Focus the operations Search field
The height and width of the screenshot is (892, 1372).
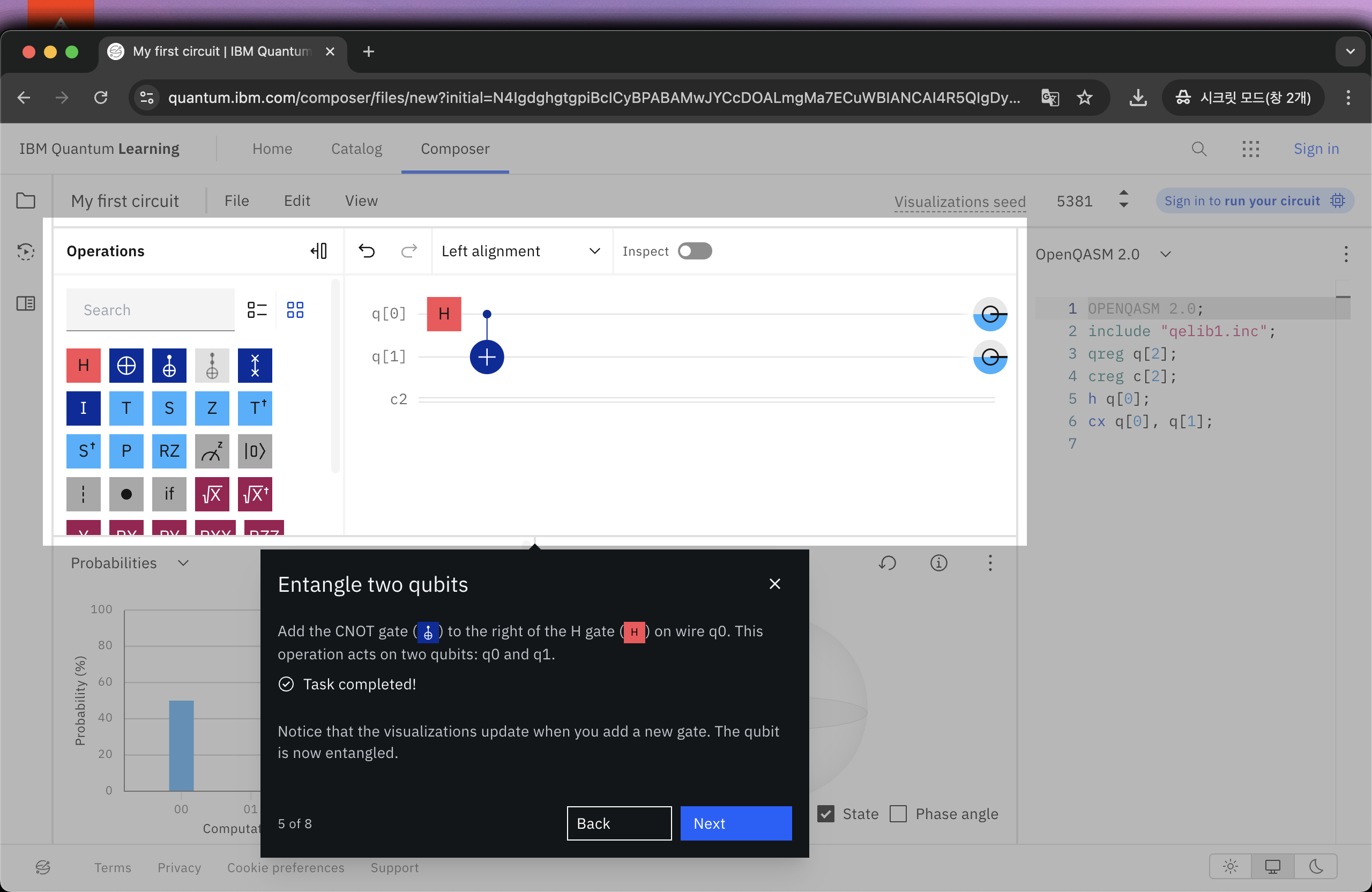[x=151, y=310]
